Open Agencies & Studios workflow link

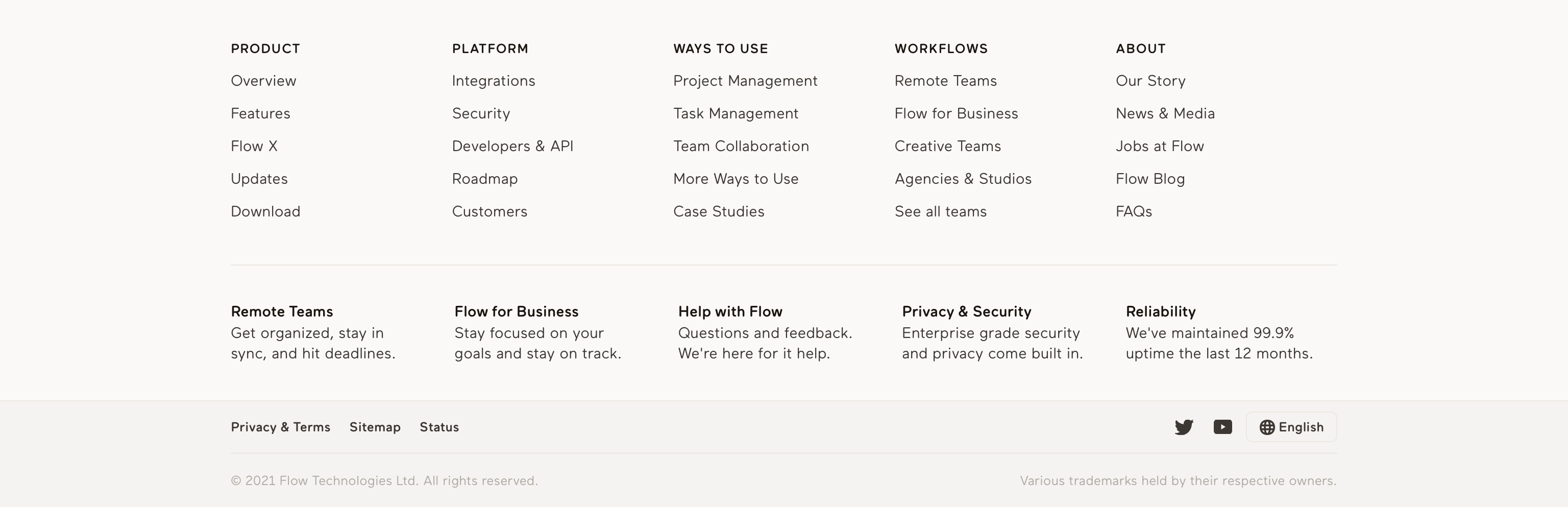(x=963, y=179)
